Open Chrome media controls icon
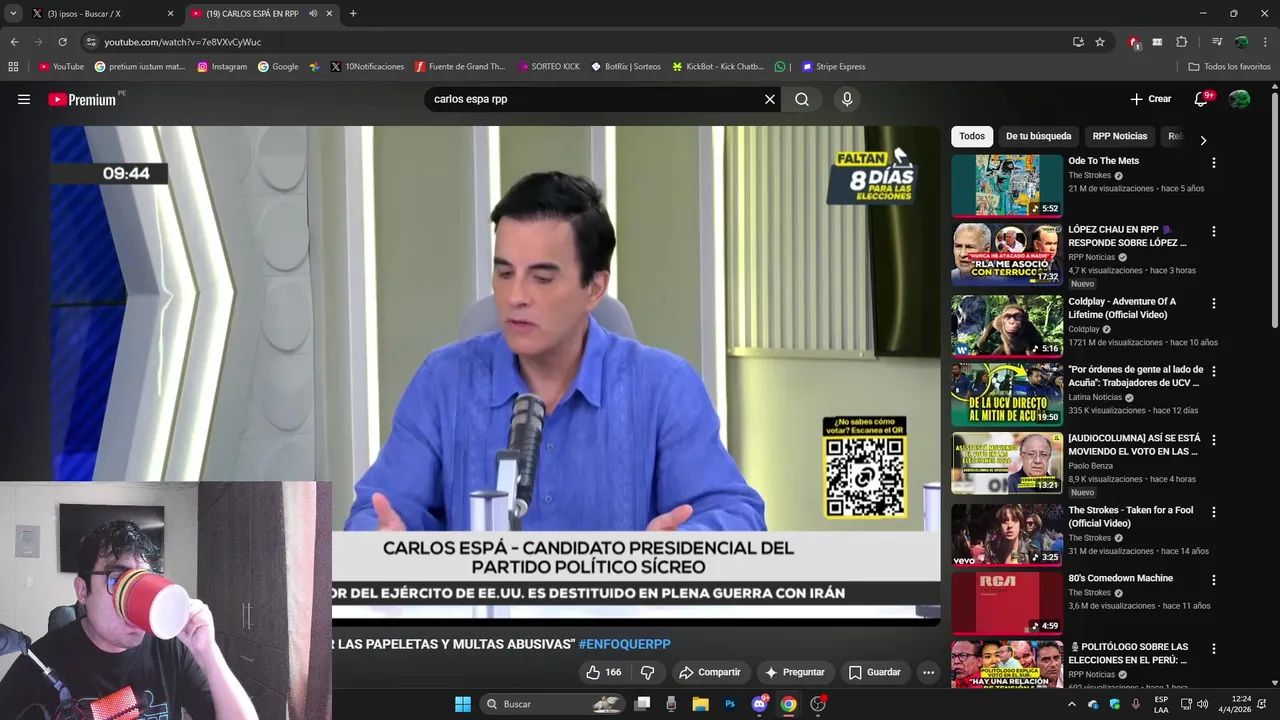Screen dimensions: 1280x720 1216,42
